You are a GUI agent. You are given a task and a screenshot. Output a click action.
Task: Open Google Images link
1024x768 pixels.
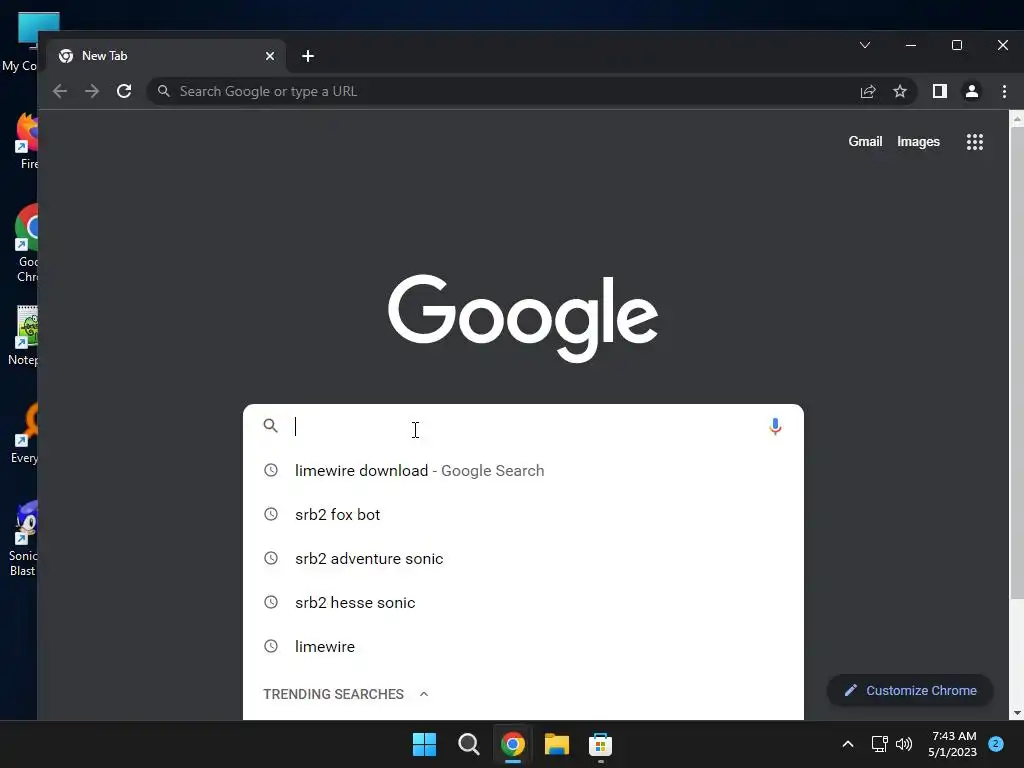click(x=918, y=141)
